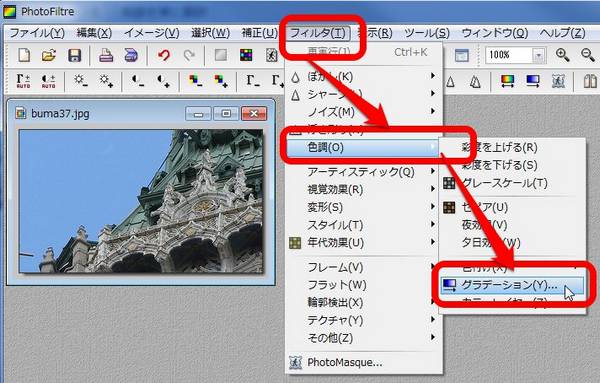Viewport: 600px width, 383px height.
Task: Zoom in with the magnifier plus icon
Action: 562,55
